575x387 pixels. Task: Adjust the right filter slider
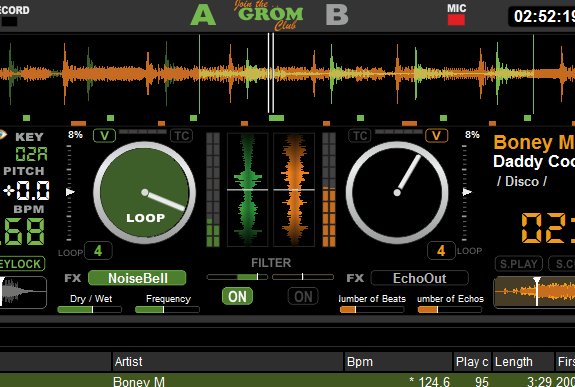click(x=303, y=277)
